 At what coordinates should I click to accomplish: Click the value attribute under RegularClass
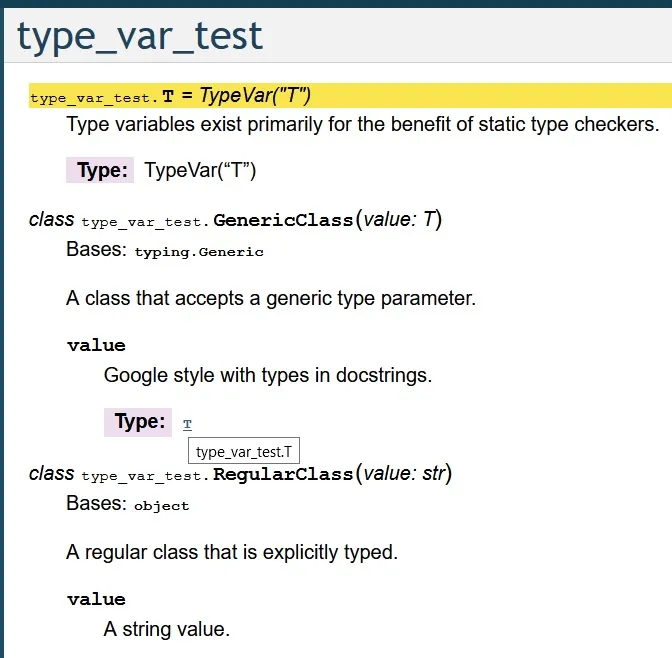96,599
